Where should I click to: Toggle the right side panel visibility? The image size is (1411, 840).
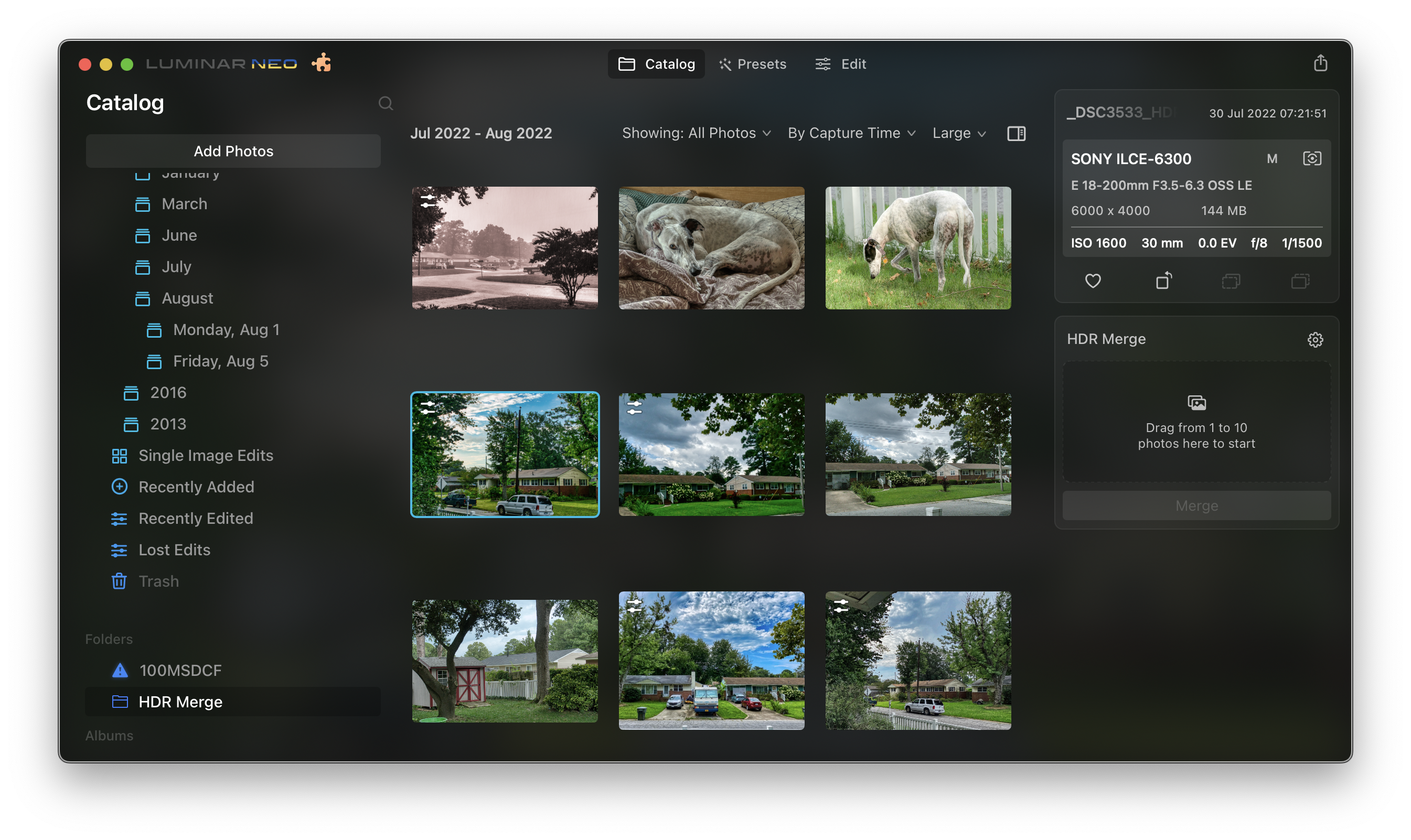[1016, 134]
